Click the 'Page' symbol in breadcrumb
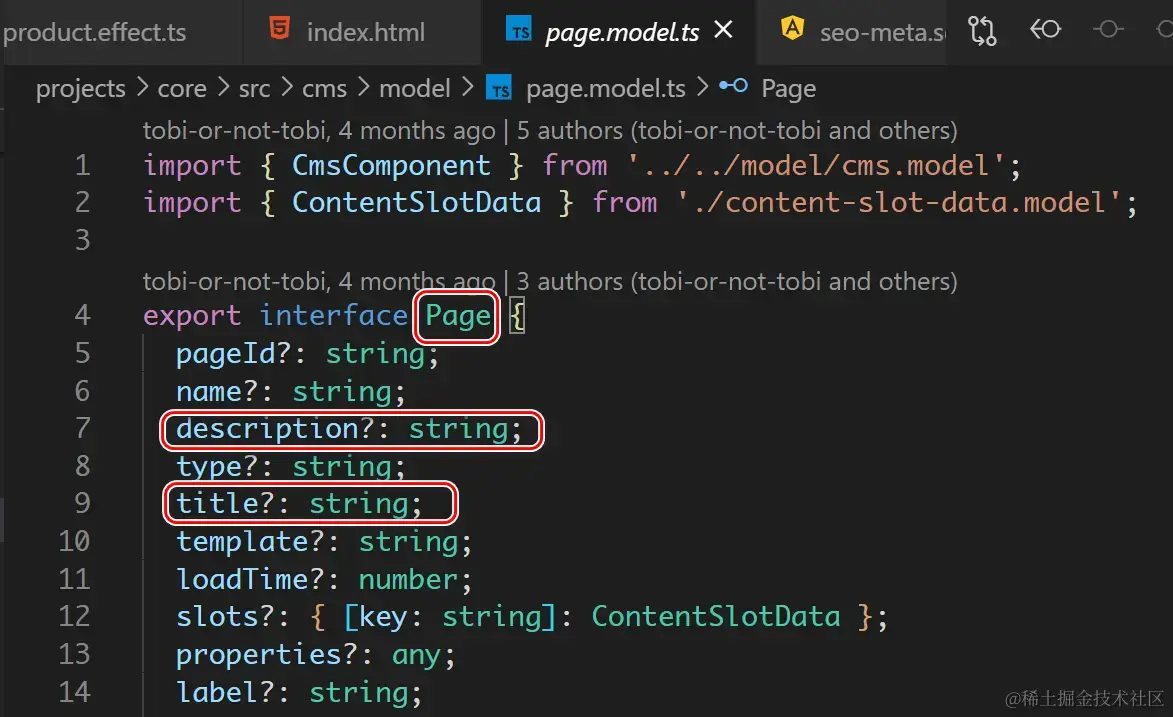Image resolution: width=1173 pixels, height=717 pixels. (788, 89)
